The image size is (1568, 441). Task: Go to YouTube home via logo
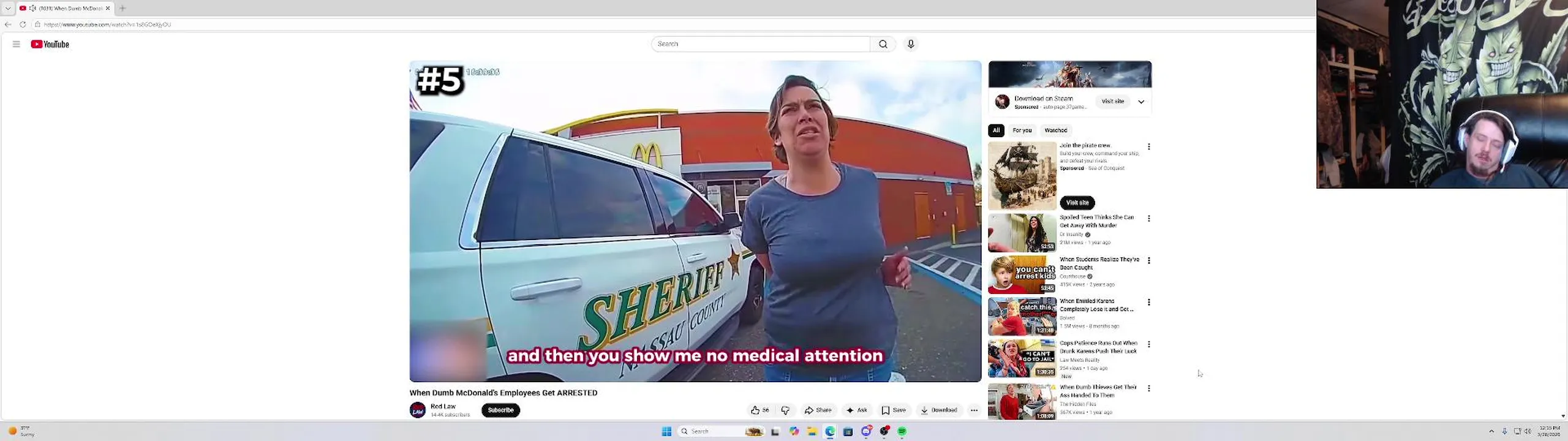[50, 44]
